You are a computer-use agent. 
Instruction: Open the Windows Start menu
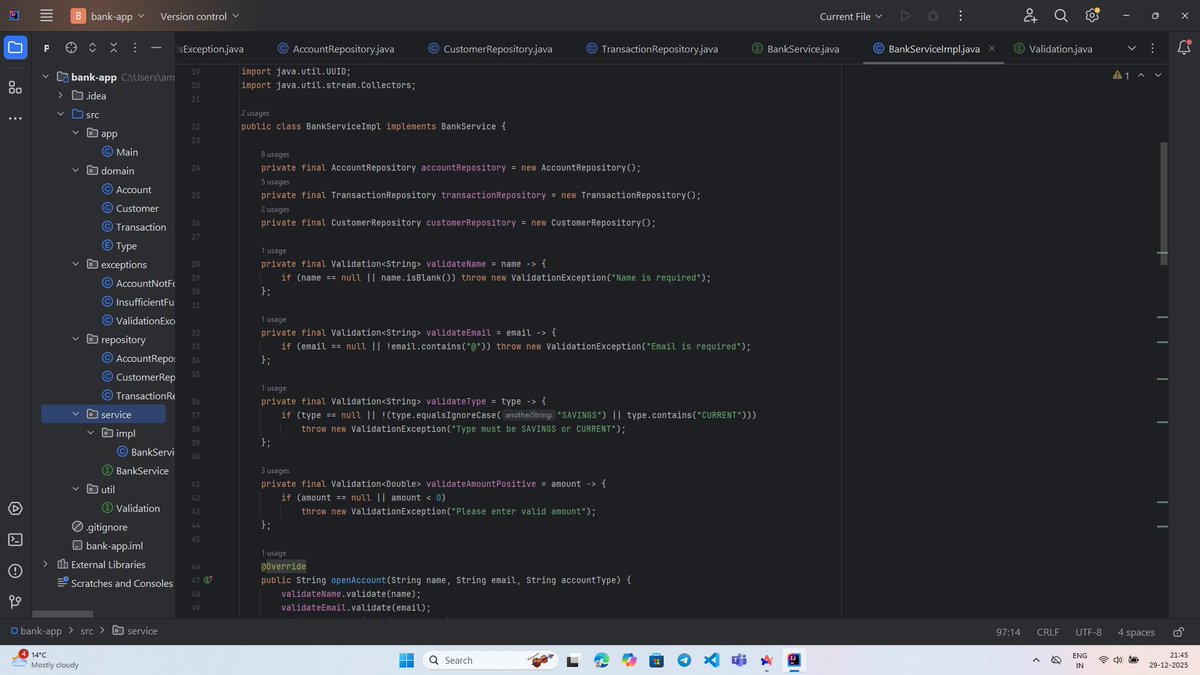click(407, 660)
